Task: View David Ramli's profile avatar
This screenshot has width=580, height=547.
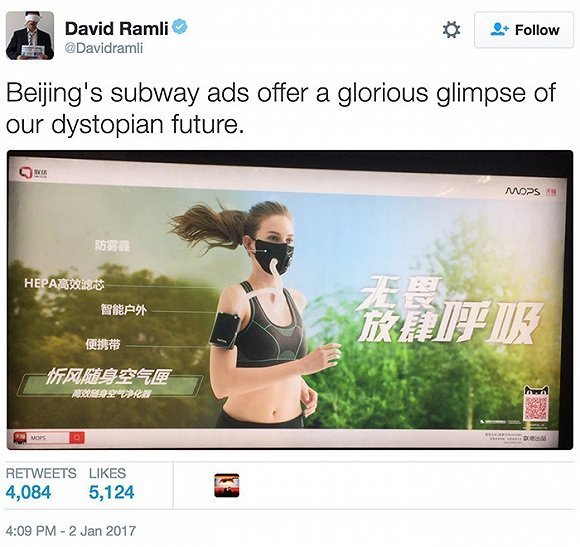Action: coord(30,36)
